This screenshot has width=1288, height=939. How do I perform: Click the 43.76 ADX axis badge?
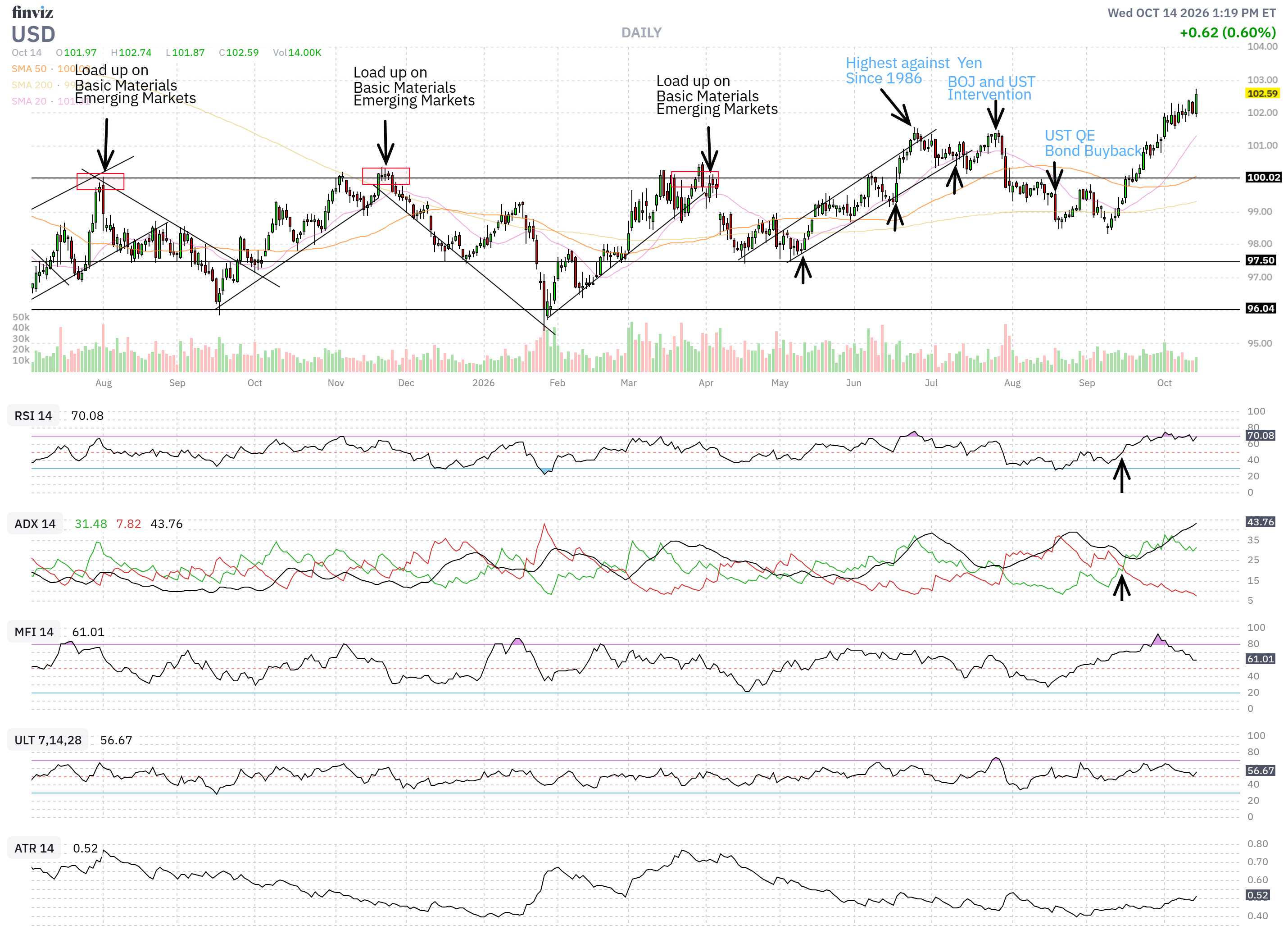click(x=1260, y=522)
